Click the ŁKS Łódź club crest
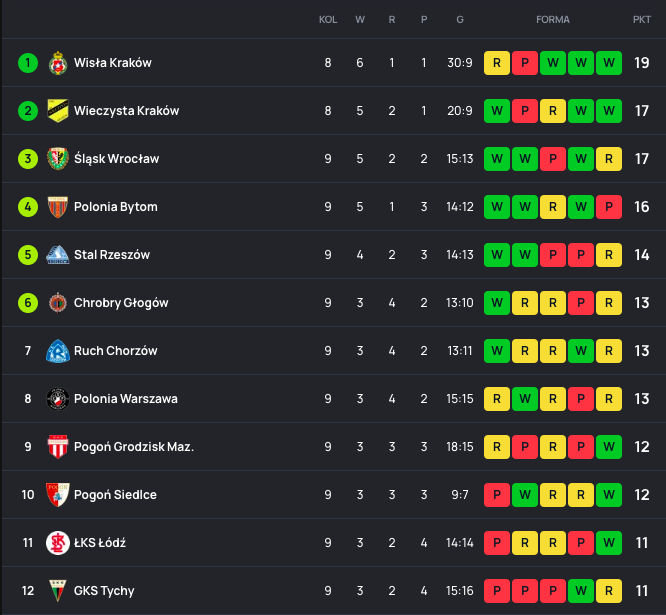Viewport: 666px width, 615px height. tap(58, 543)
